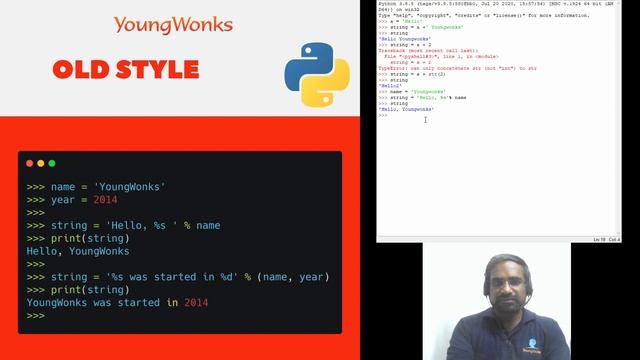Click the empty shell prompt at bottom of IDLE
Image resolution: width=640 pixels, height=360 pixels.
click(x=382, y=116)
